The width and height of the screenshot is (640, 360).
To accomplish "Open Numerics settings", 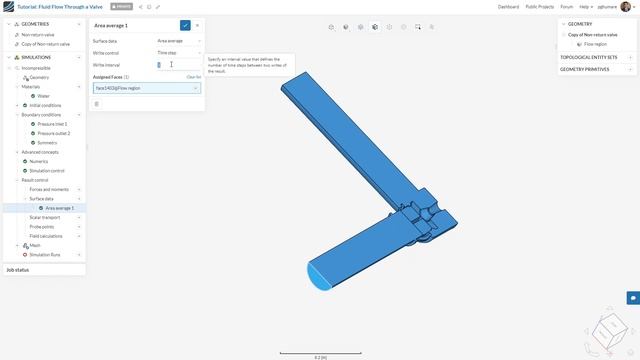I will tap(38, 162).
